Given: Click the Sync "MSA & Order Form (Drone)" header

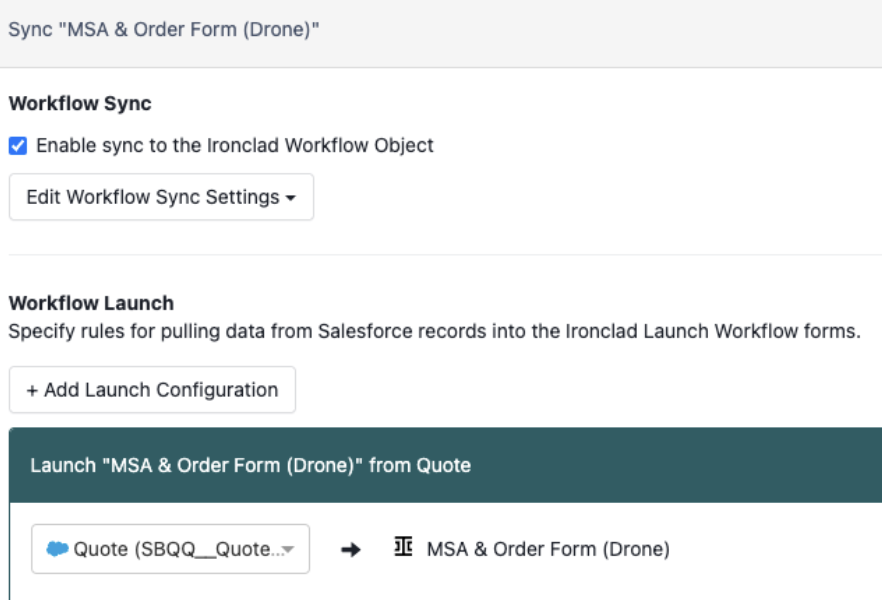Looking at the screenshot, I should [x=164, y=29].
